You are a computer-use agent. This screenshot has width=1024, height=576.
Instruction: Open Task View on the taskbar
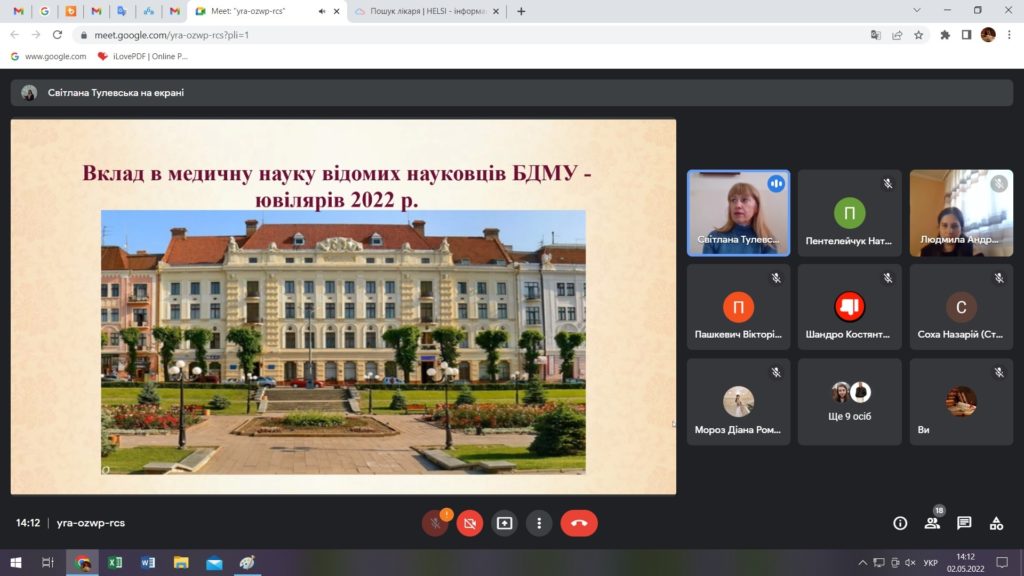click(x=48, y=562)
